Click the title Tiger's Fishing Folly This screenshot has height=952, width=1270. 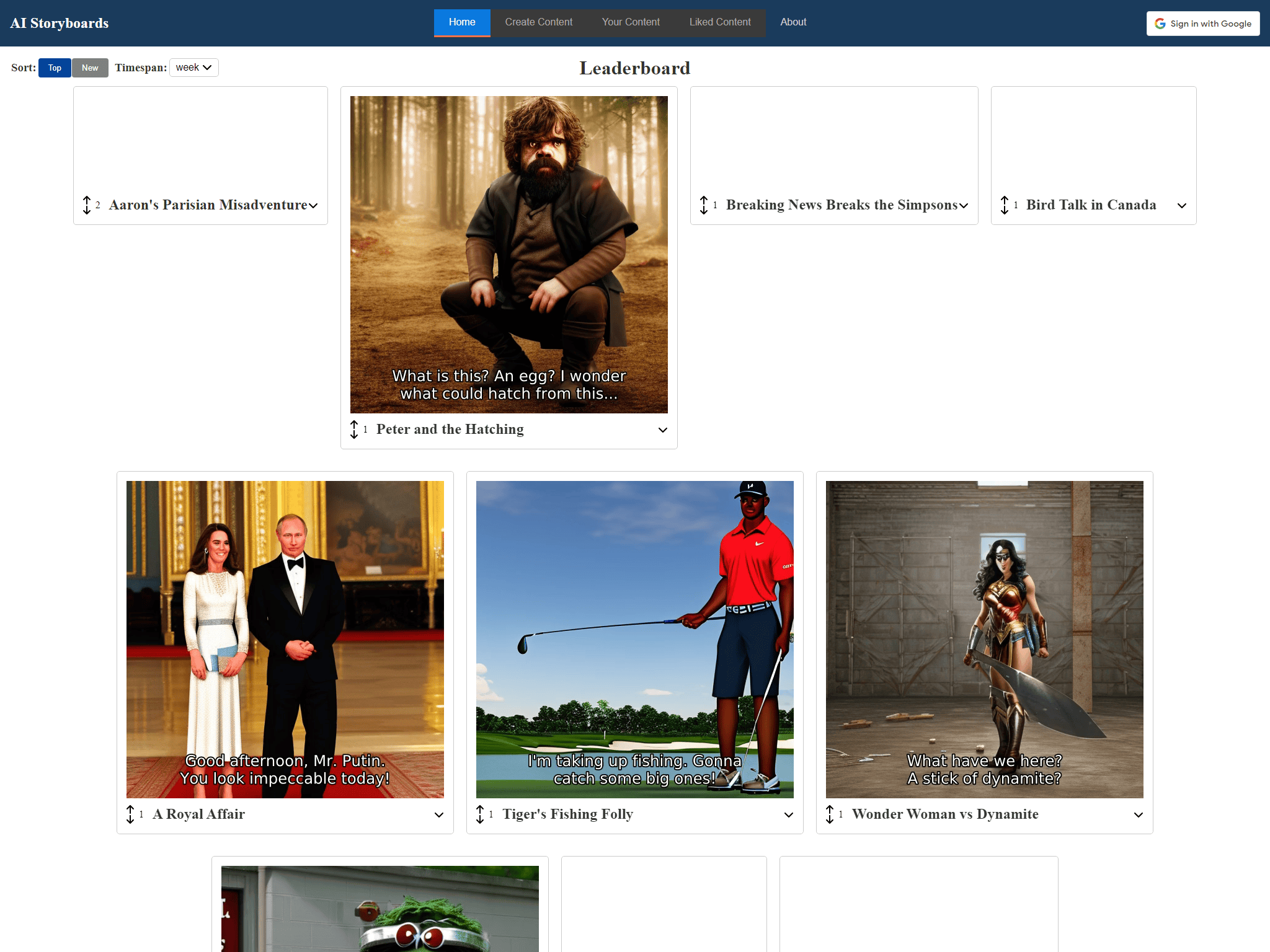(x=567, y=814)
